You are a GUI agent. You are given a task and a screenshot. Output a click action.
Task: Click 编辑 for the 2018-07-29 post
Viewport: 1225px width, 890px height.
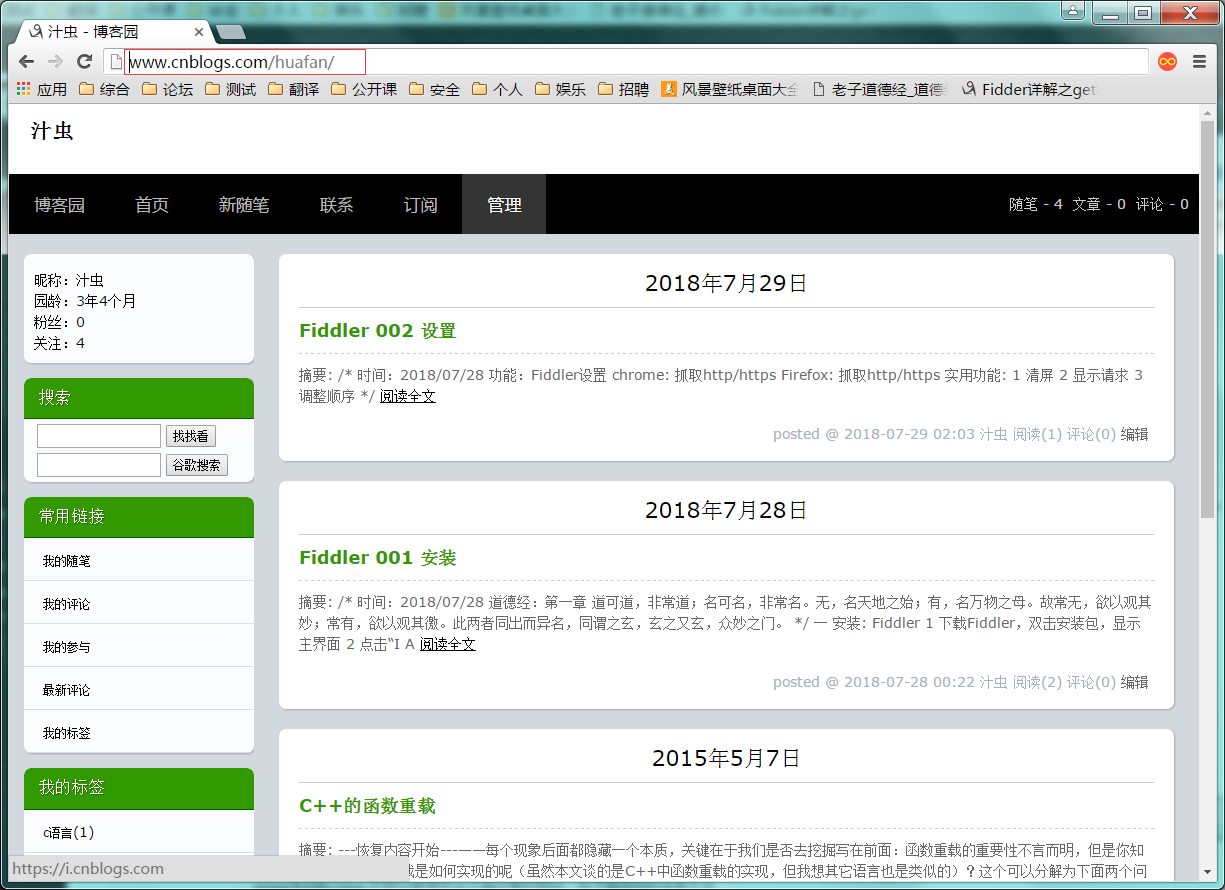1134,434
